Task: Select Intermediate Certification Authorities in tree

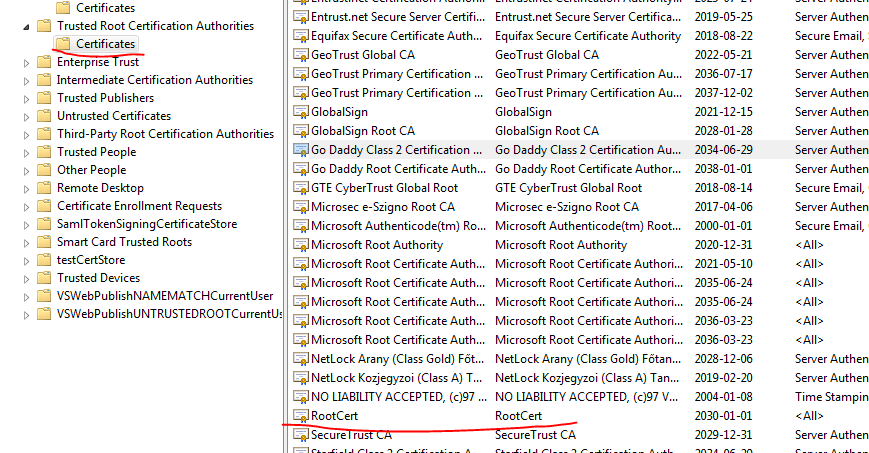Action: point(154,80)
